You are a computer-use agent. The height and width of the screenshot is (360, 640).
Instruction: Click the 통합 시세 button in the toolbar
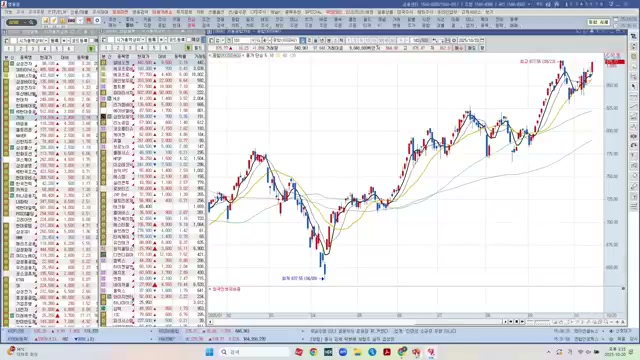click(x=599, y=22)
